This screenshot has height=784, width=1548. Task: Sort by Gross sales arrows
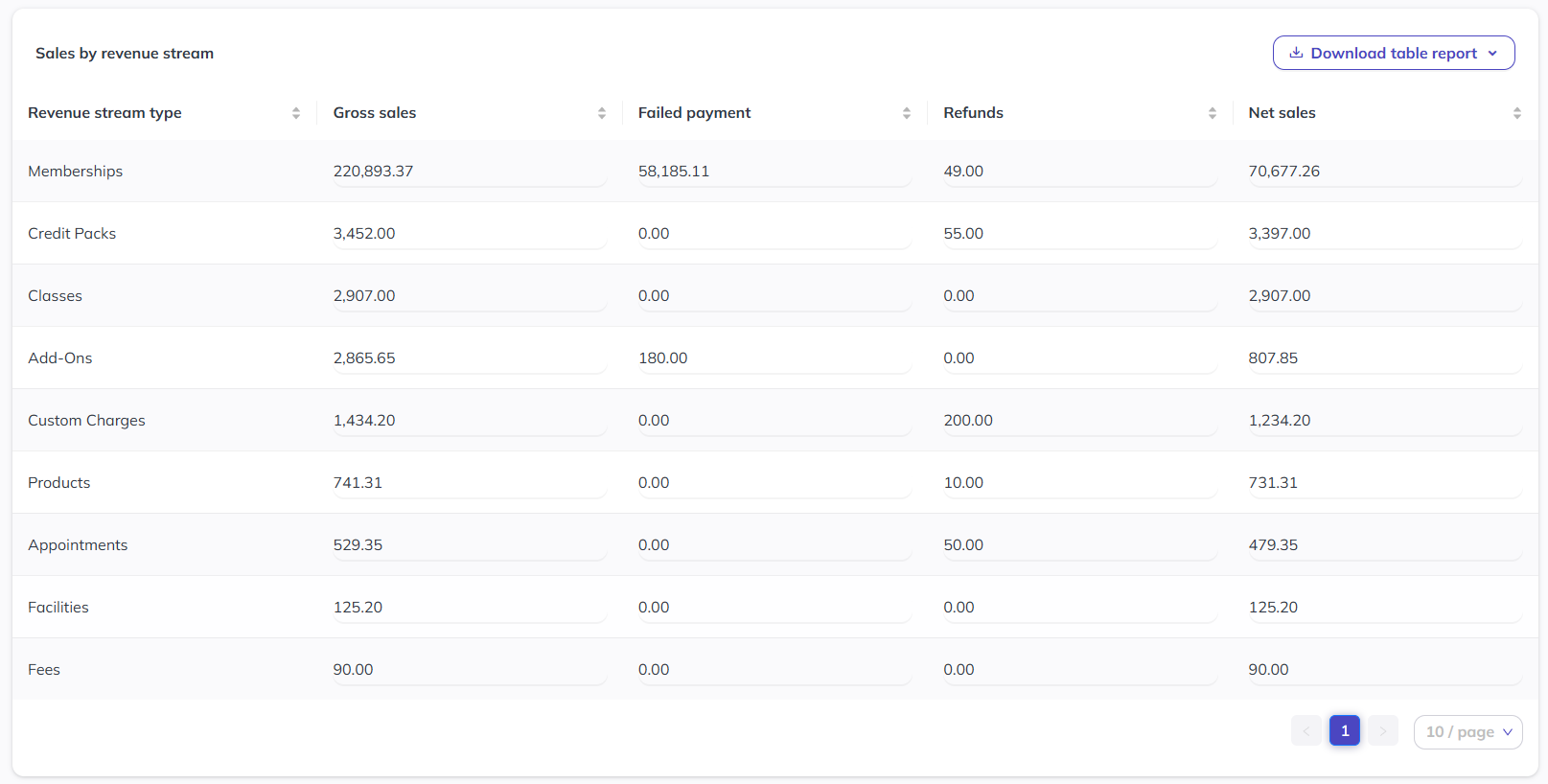[602, 113]
